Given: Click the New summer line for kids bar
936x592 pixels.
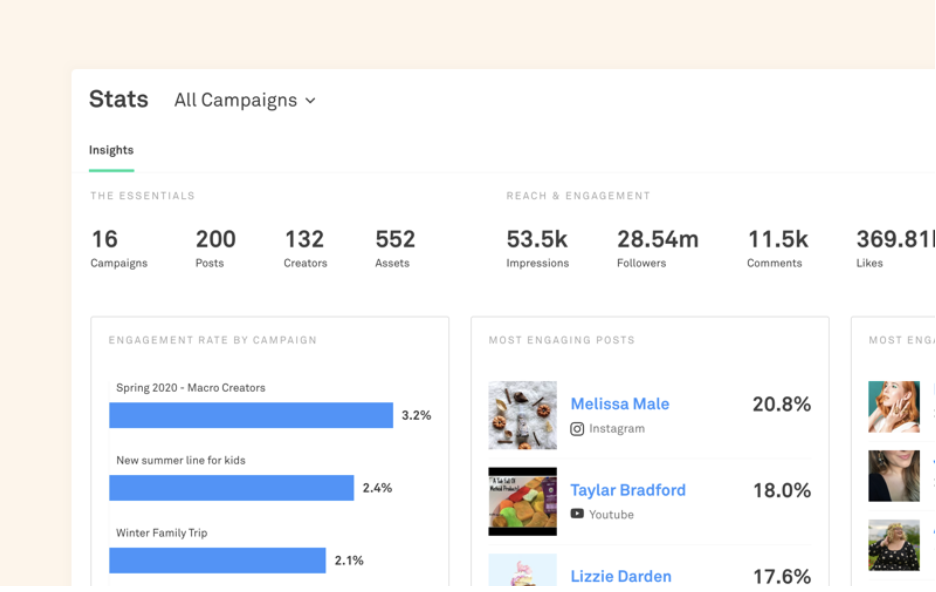Looking at the screenshot, I should (231, 488).
